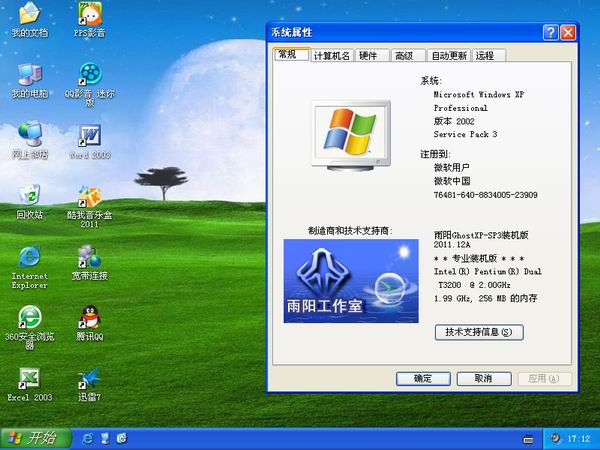Open the 我的文档 desktop icon
The image size is (600, 450).
(29, 19)
